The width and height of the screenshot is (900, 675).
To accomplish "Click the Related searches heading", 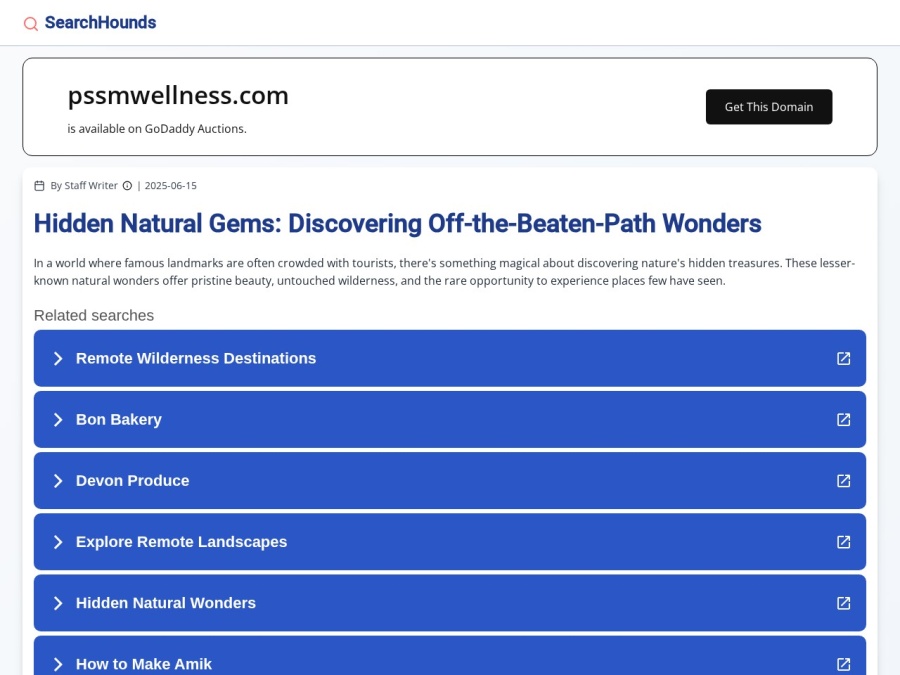I will pyautogui.click(x=94, y=315).
